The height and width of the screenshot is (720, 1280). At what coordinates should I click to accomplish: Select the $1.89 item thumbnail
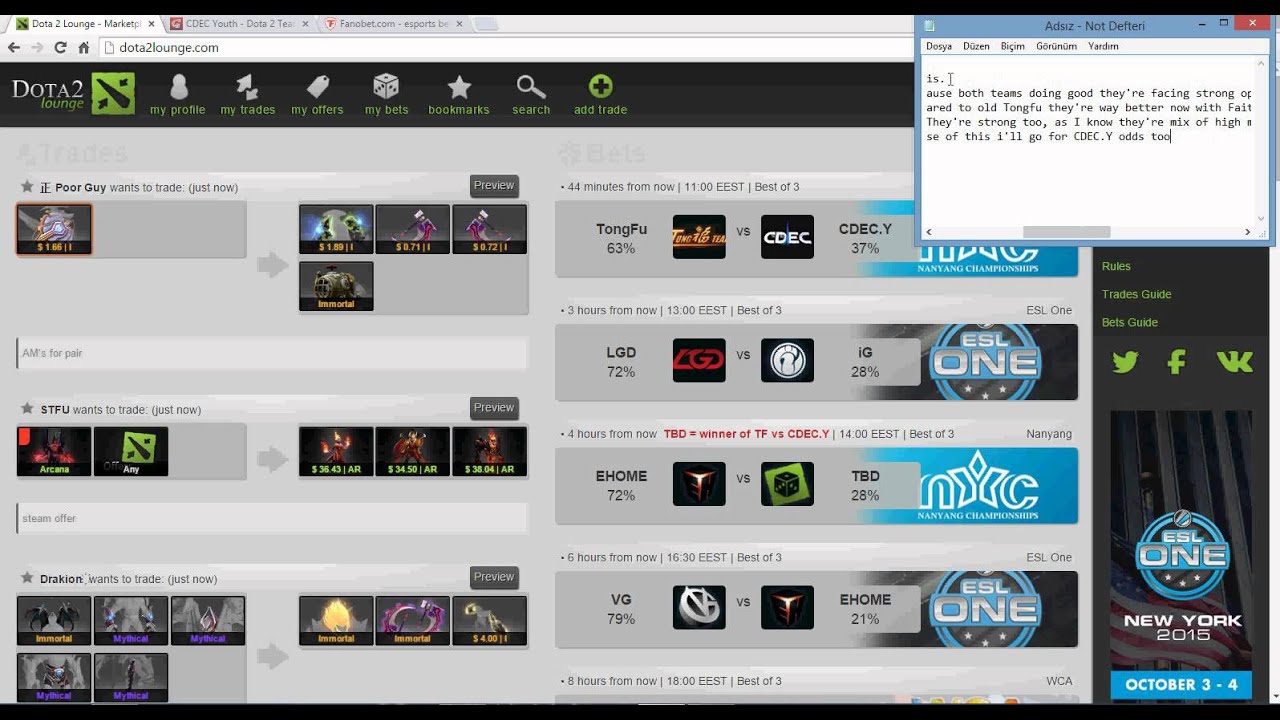pyautogui.click(x=336, y=230)
